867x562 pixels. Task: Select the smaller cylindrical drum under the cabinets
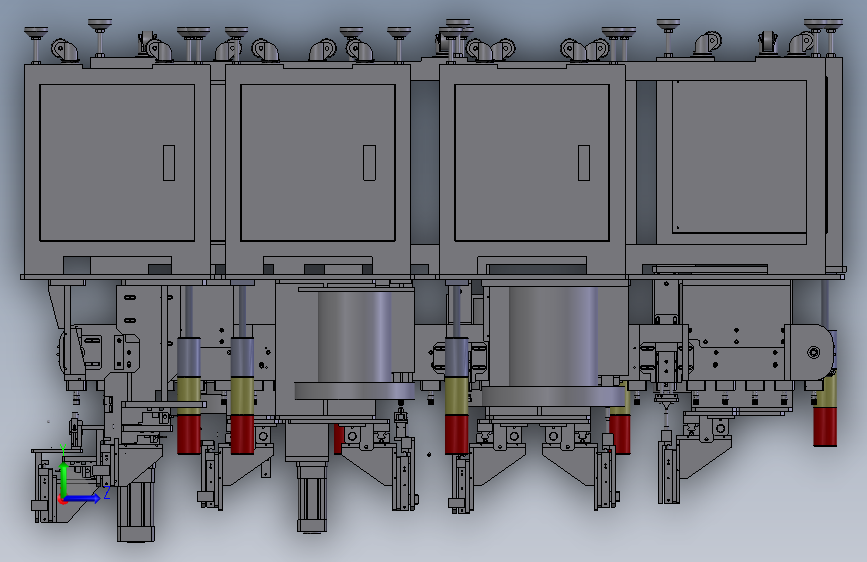[354, 336]
